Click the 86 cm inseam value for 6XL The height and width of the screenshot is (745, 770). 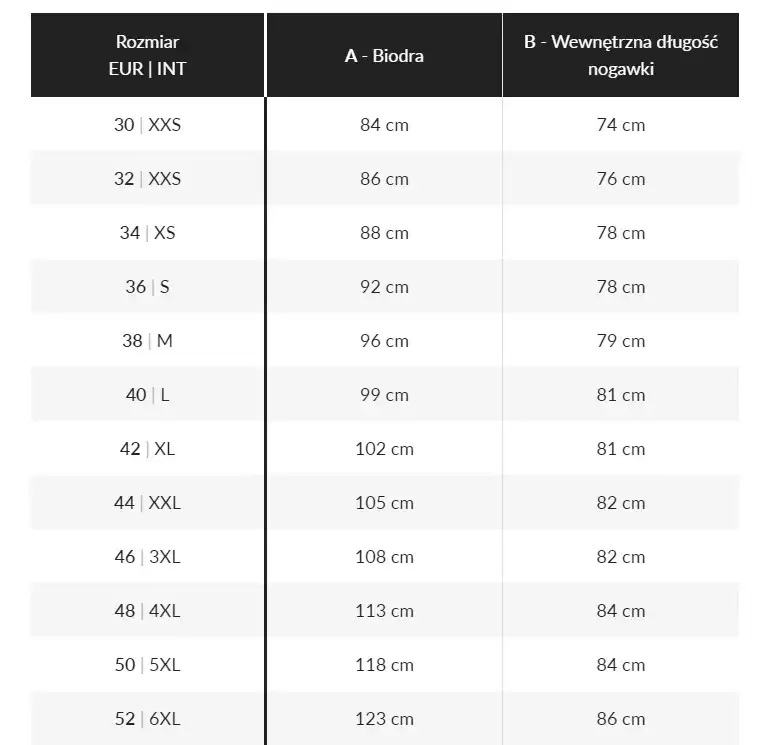(x=620, y=719)
